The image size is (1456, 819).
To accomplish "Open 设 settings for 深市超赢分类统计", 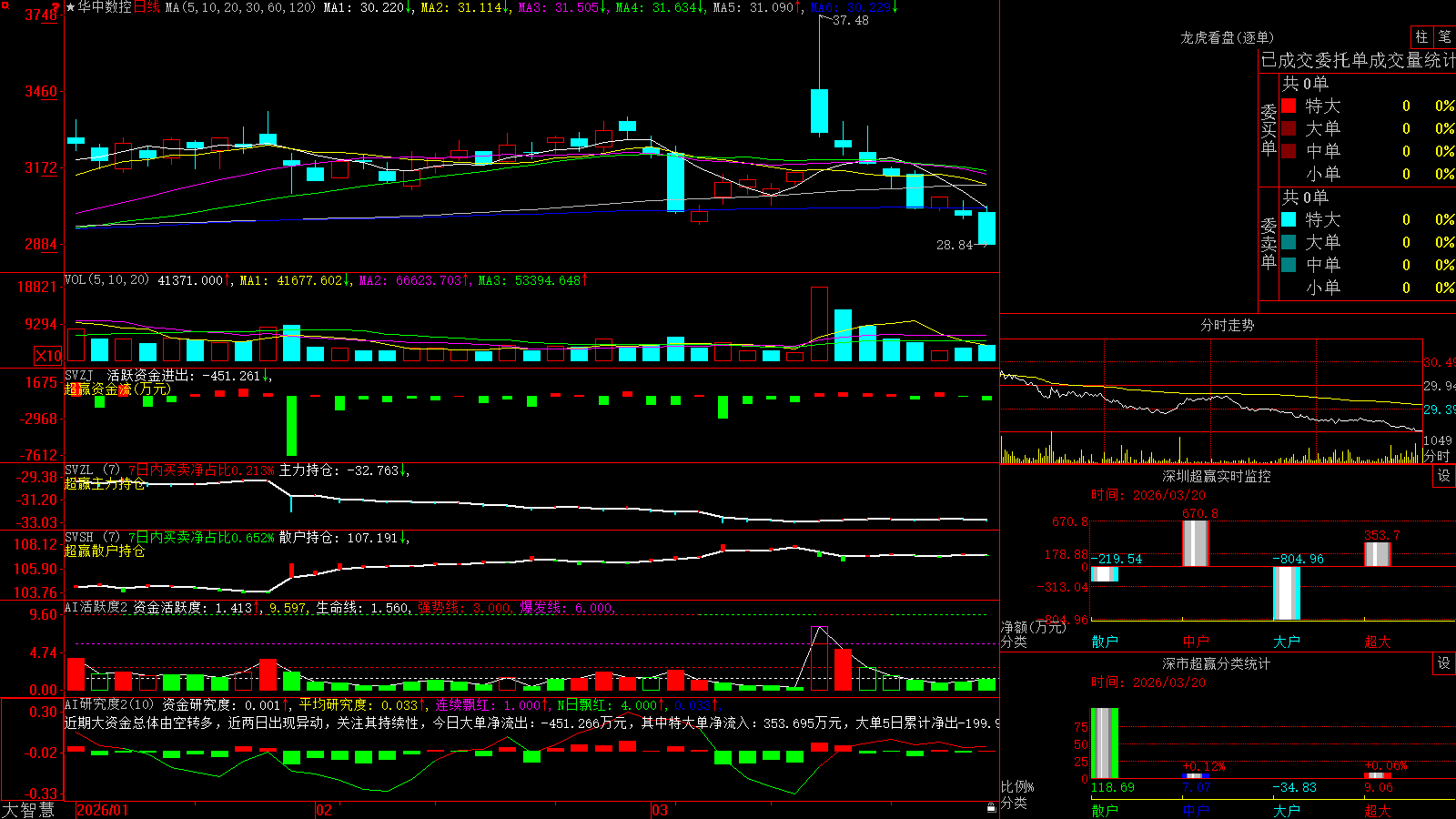I will point(1444,663).
